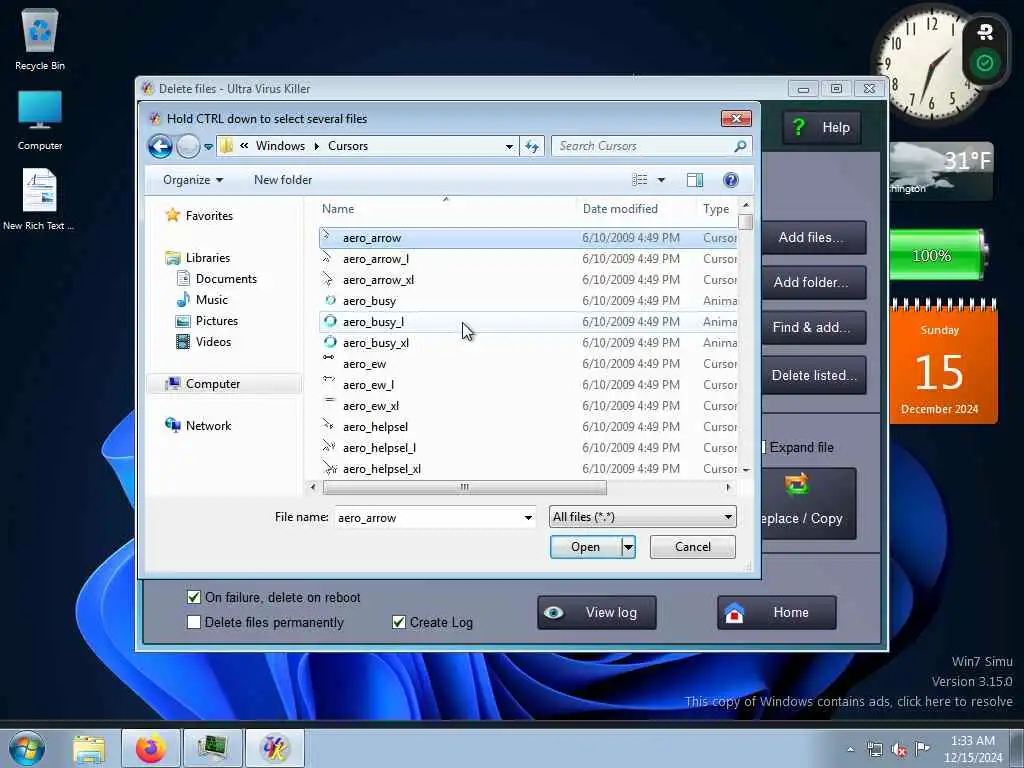Screen dimensions: 1024x768
Task: Click the green question mark Help icon
Action: tap(798, 127)
